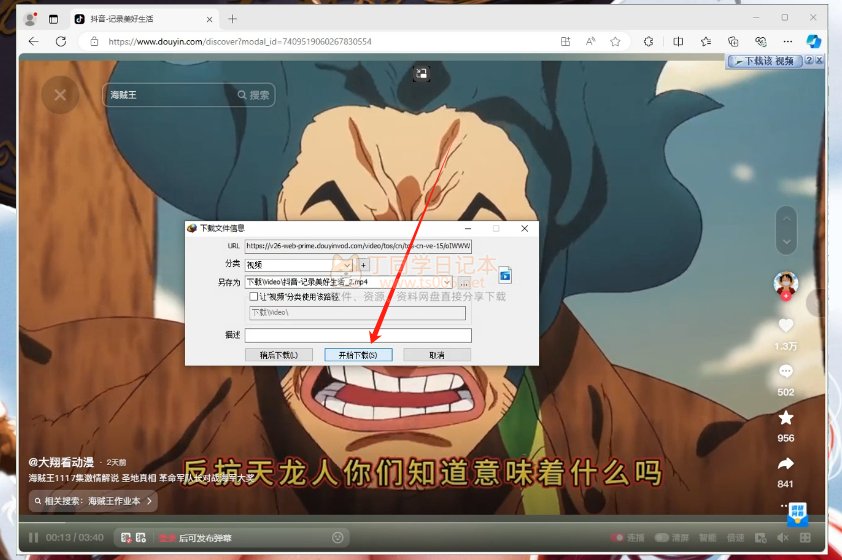Click the picture-in-picture icon in player bar
This screenshot has height=560, width=842.
coord(760,537)
